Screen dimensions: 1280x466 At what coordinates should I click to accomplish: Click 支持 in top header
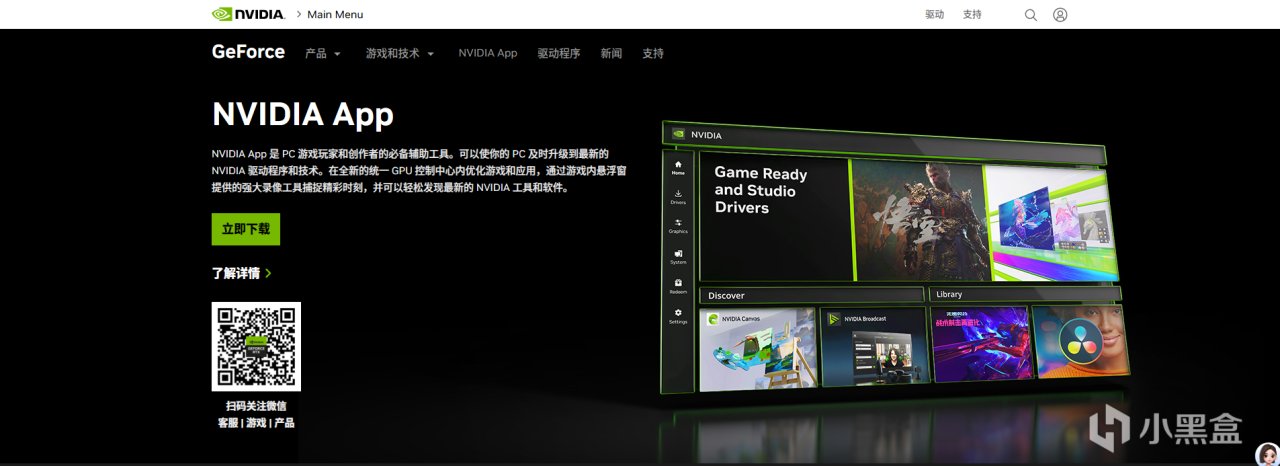972,15
